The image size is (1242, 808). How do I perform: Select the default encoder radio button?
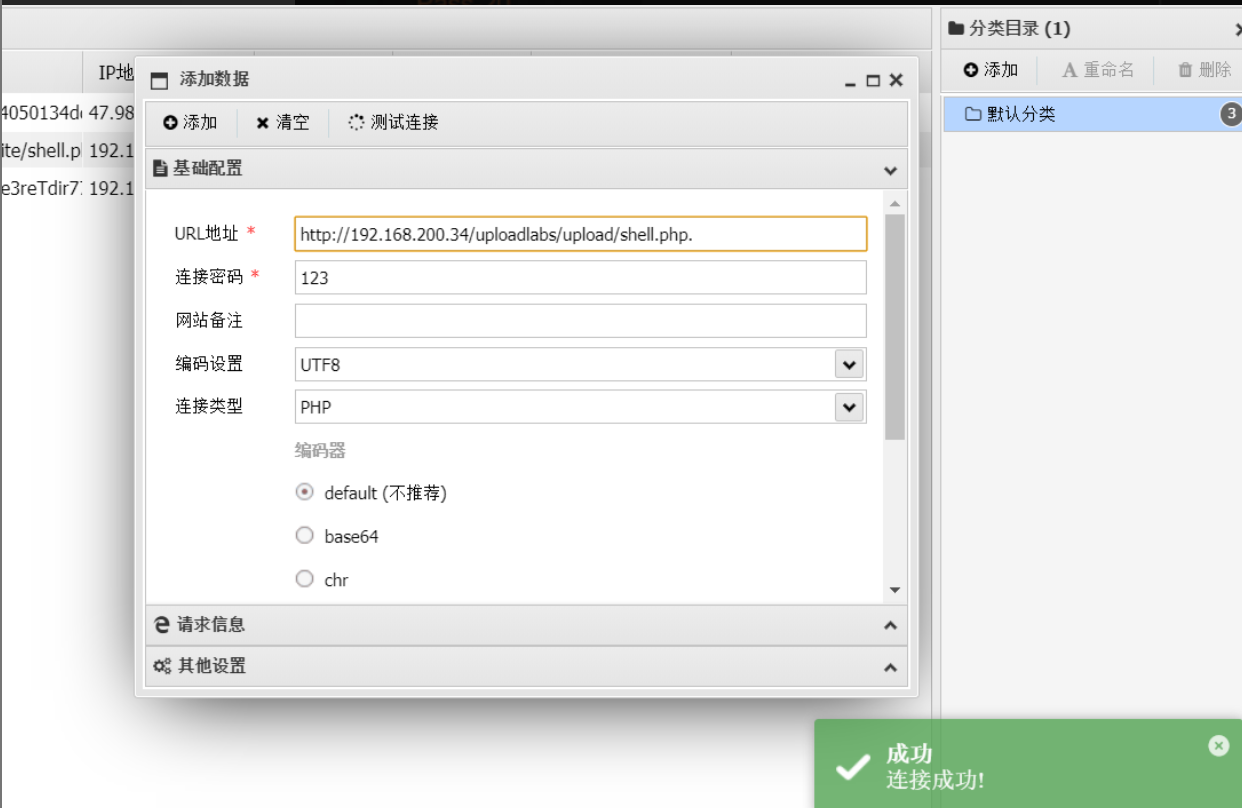[x=305, y=492]
